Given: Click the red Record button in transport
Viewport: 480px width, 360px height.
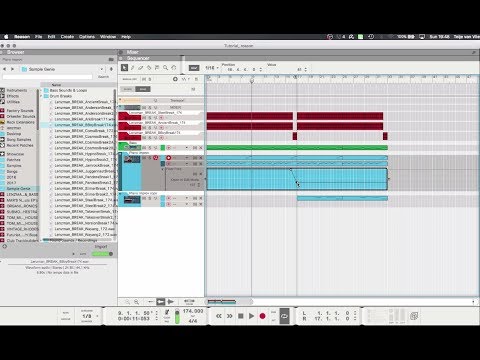Looking at the screenshot, I should click(x=263, y=316).
